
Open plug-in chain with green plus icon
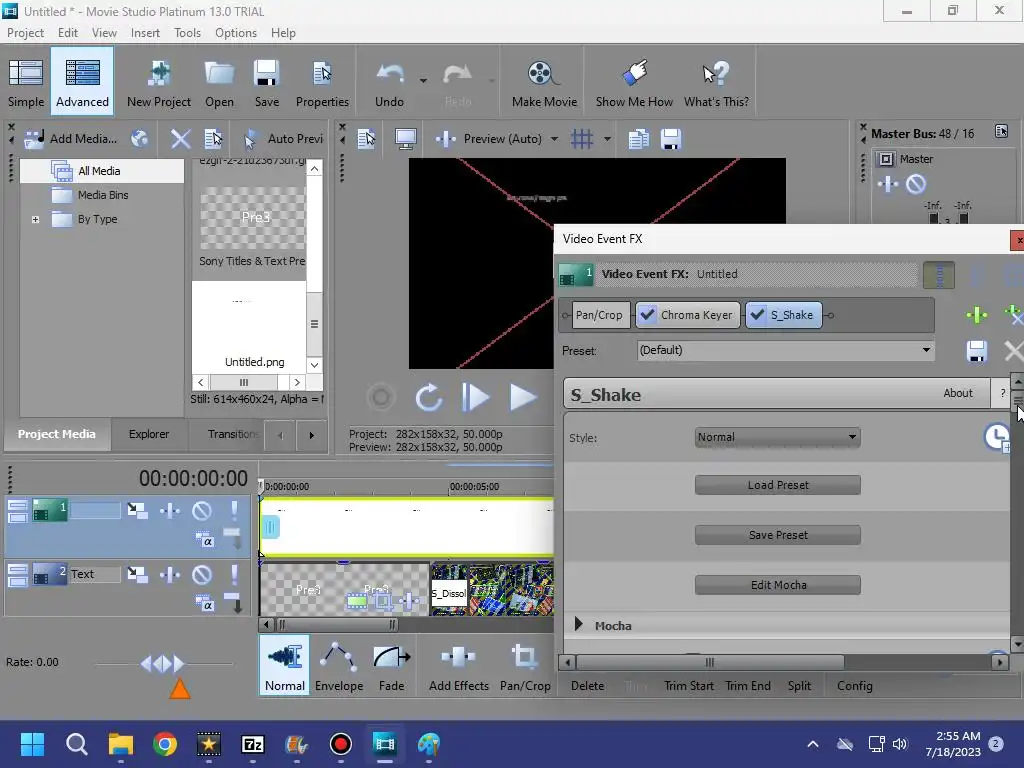(976, 315)
